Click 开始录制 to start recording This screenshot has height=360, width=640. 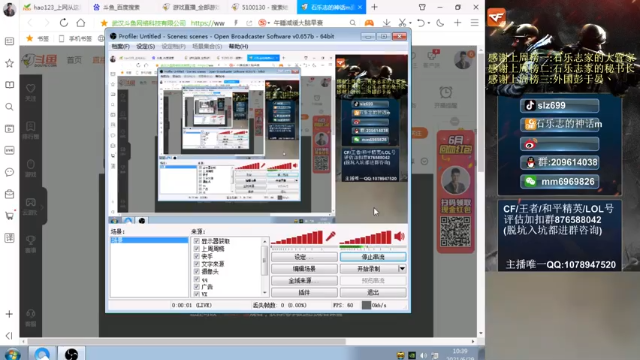coord(369,269)
